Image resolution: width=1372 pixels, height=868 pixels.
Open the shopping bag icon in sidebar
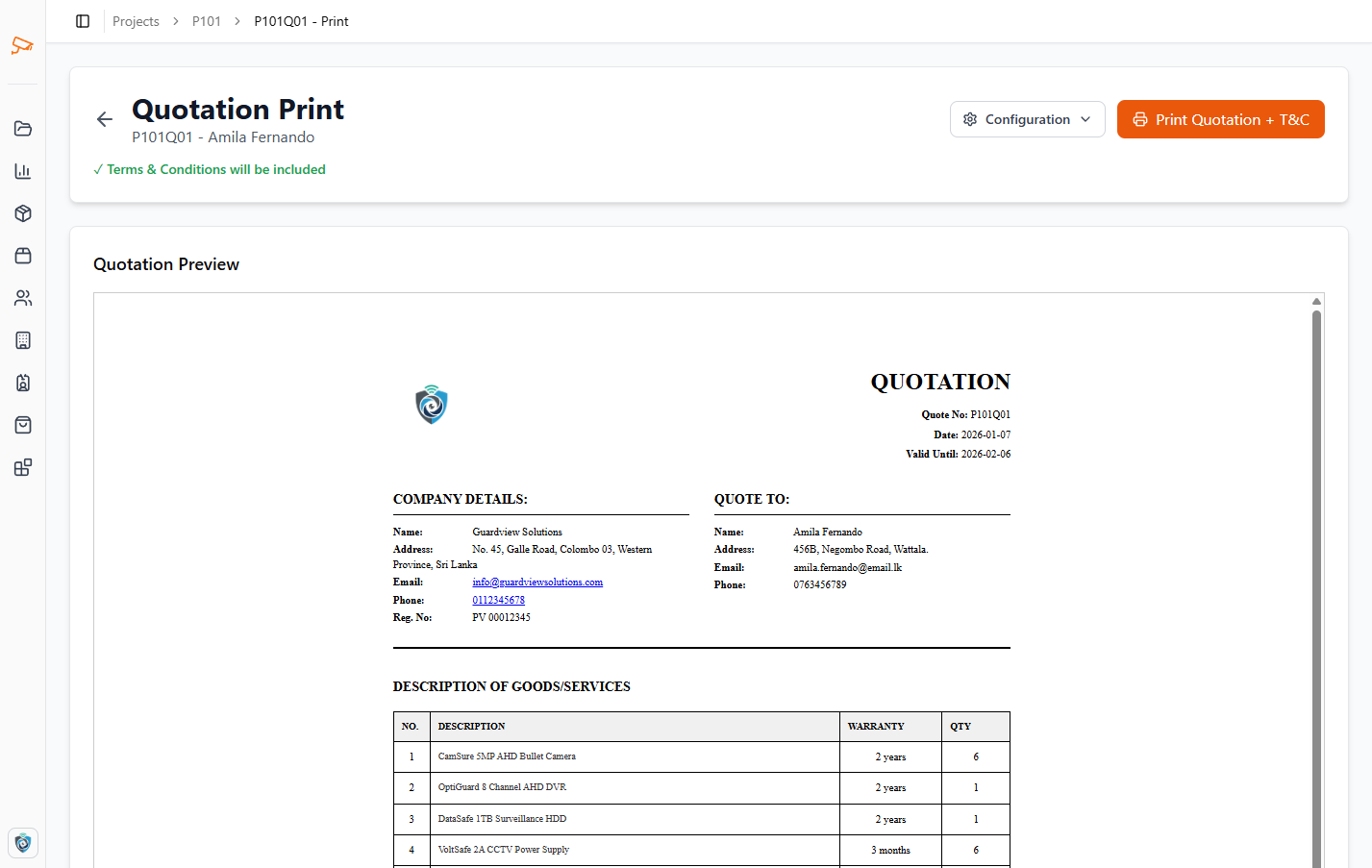tap(23, 425)
